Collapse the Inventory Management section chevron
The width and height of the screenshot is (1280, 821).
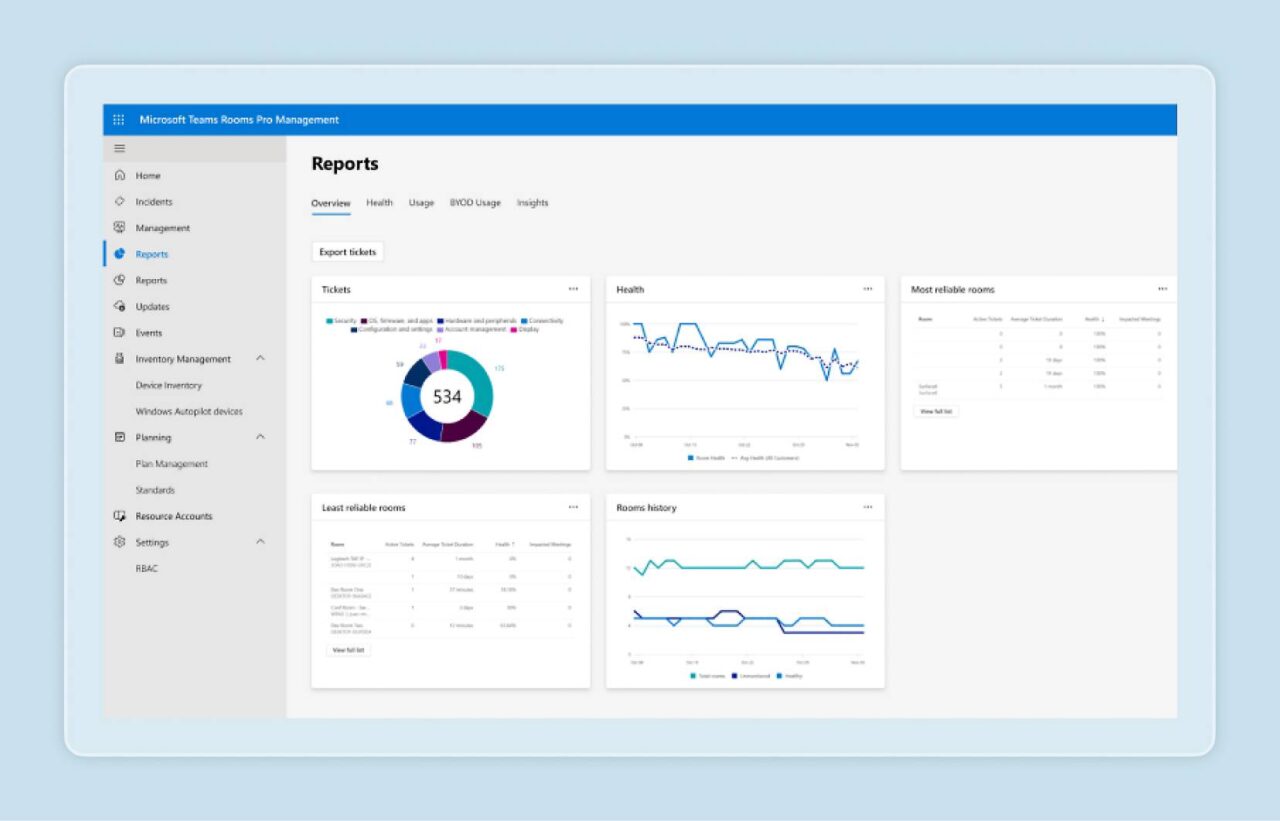tap(260, 358)
